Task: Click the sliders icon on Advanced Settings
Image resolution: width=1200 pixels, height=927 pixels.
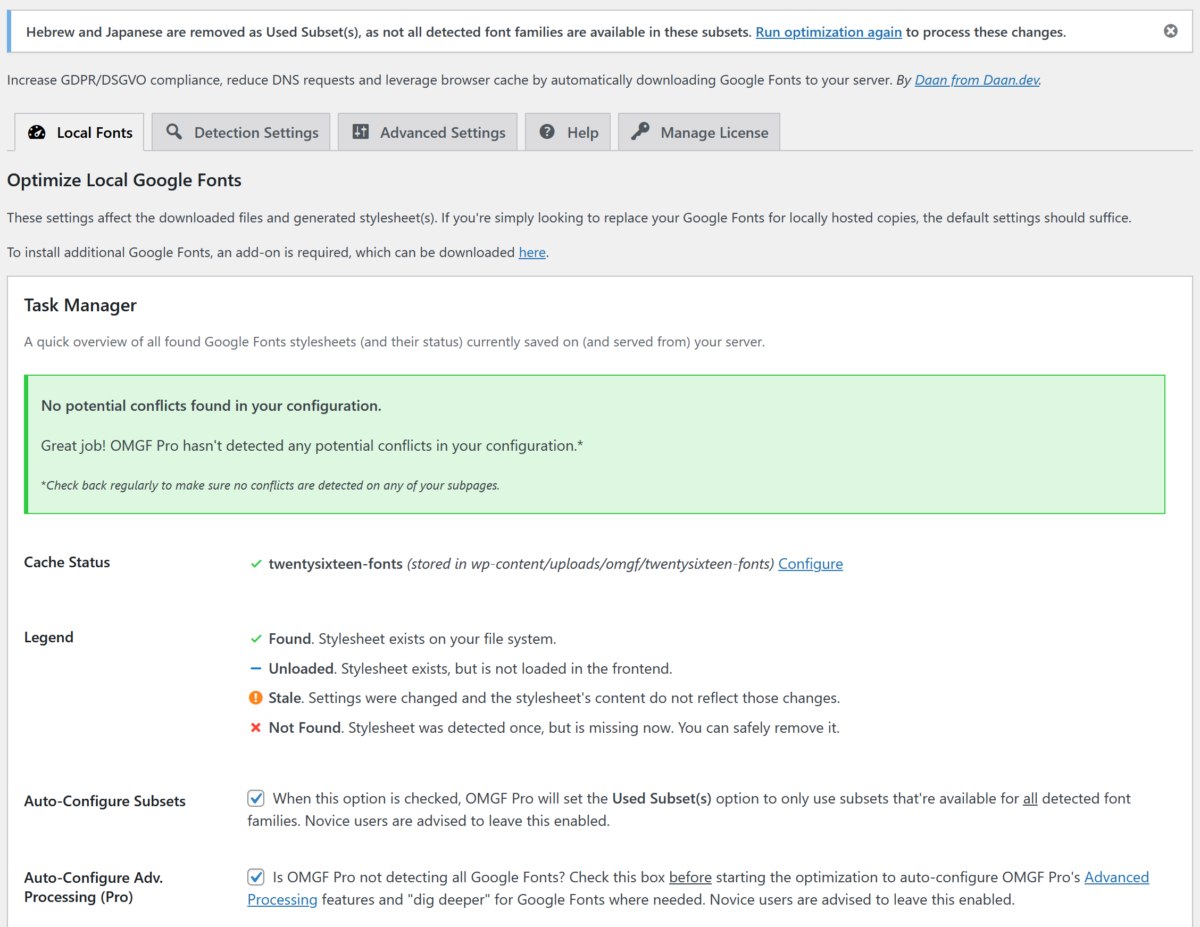Action: [x=361, y=132]
